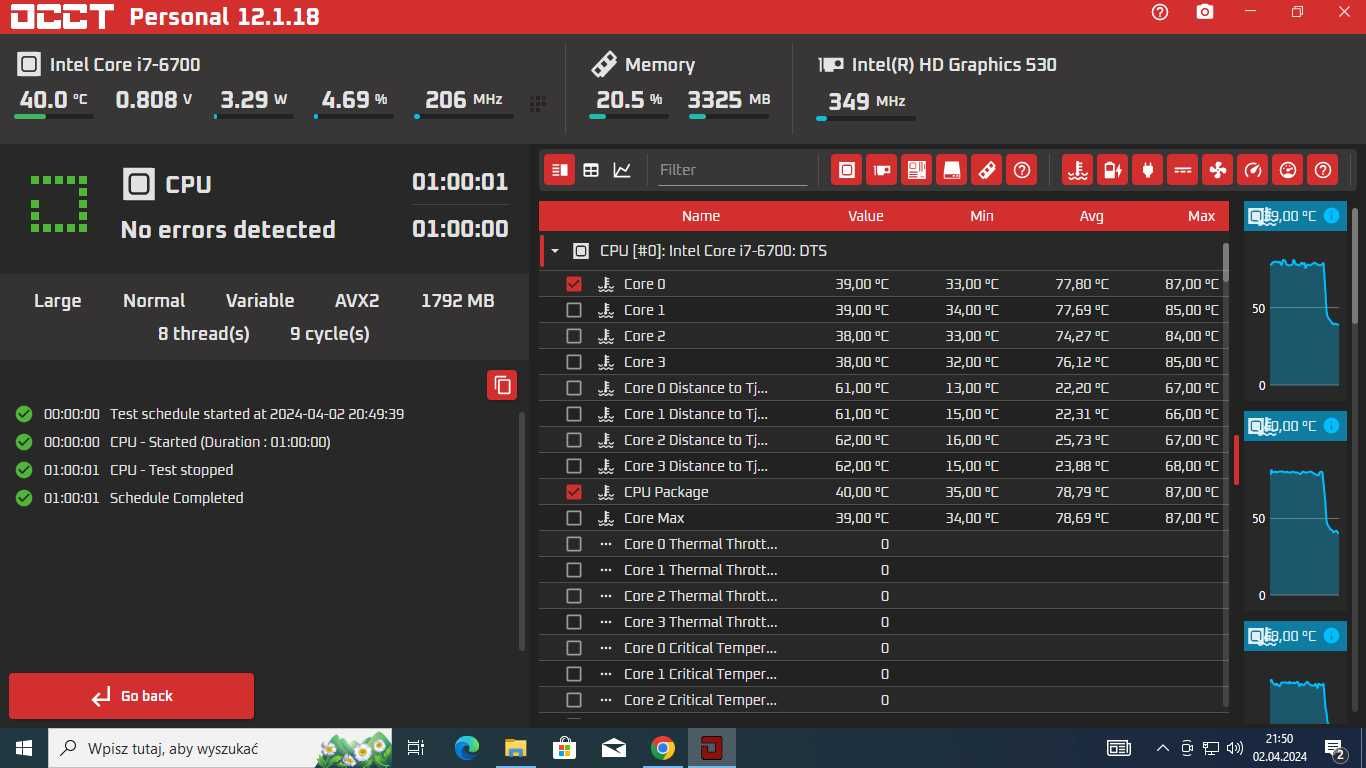This screenshot has height=768, width=1366.
Task: Open the volume control in system tray
Action: [1234, 748]
